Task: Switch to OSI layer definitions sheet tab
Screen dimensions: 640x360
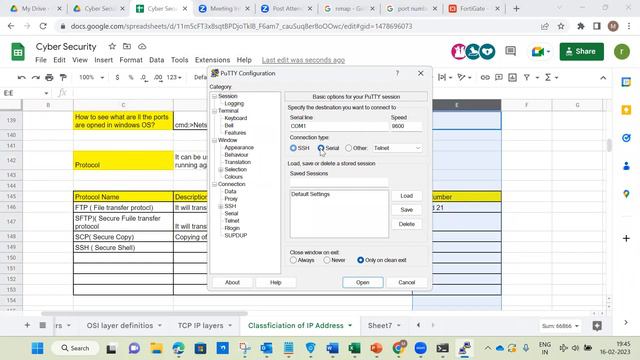Action: pyautogui.click(x=120, y=325)
